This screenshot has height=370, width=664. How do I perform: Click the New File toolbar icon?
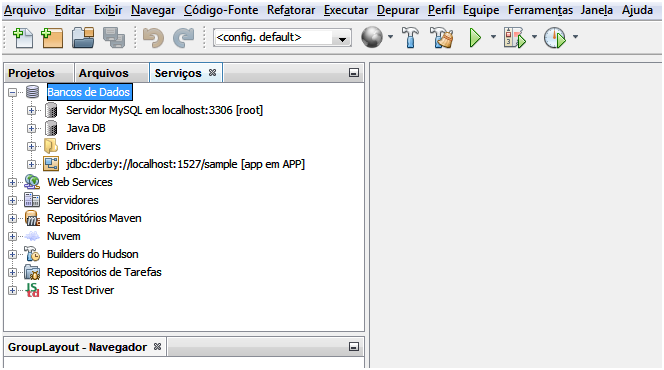(23, 37)
